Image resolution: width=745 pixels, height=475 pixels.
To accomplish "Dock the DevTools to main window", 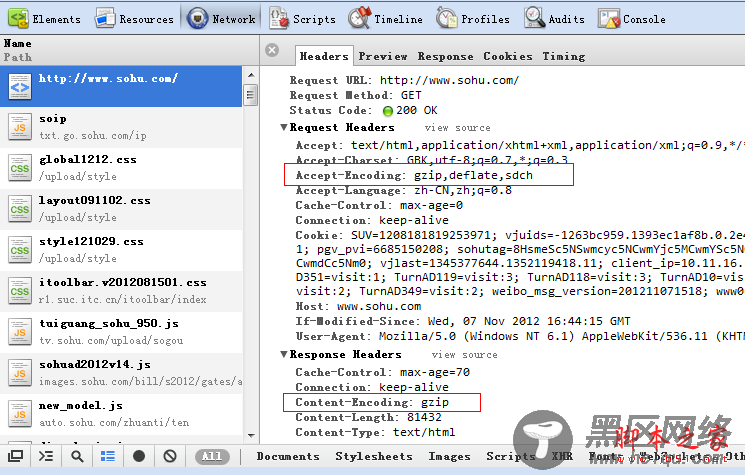I will coord(16,456).
